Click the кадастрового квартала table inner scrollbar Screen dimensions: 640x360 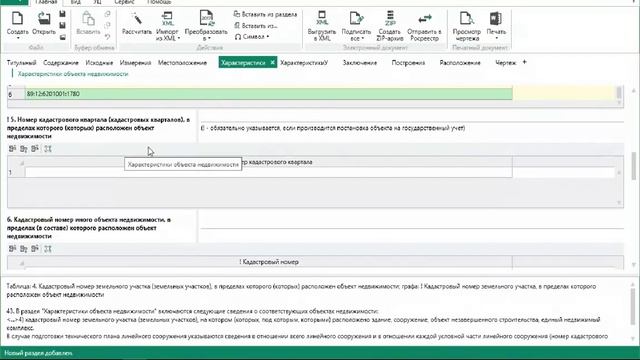[x=619, y=187]
